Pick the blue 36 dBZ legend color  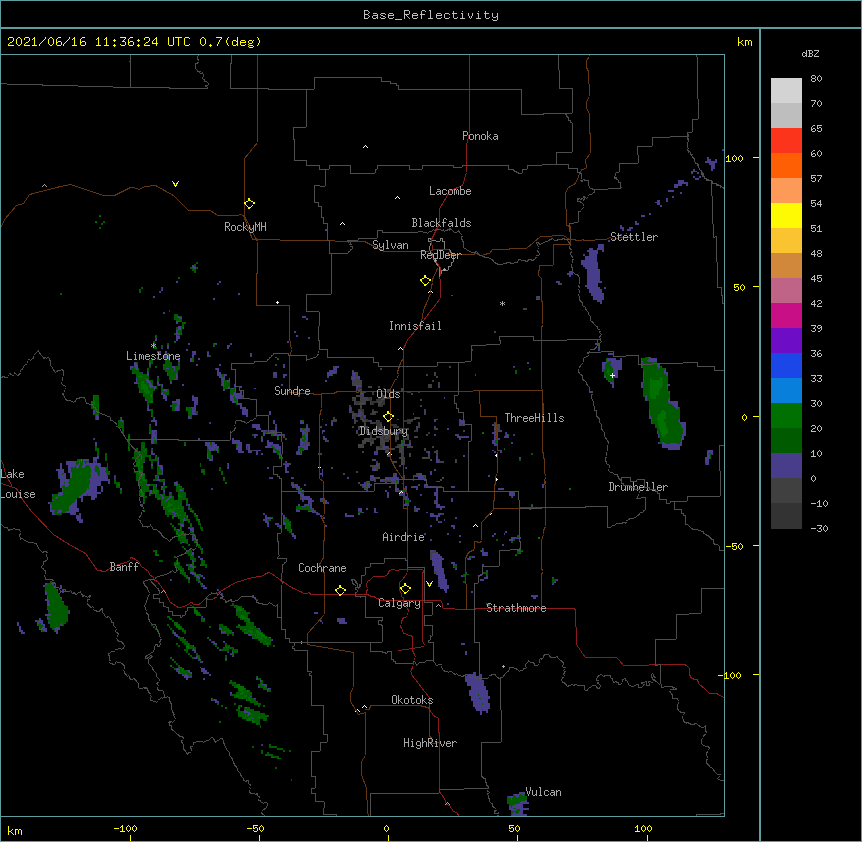coord(786,365)
